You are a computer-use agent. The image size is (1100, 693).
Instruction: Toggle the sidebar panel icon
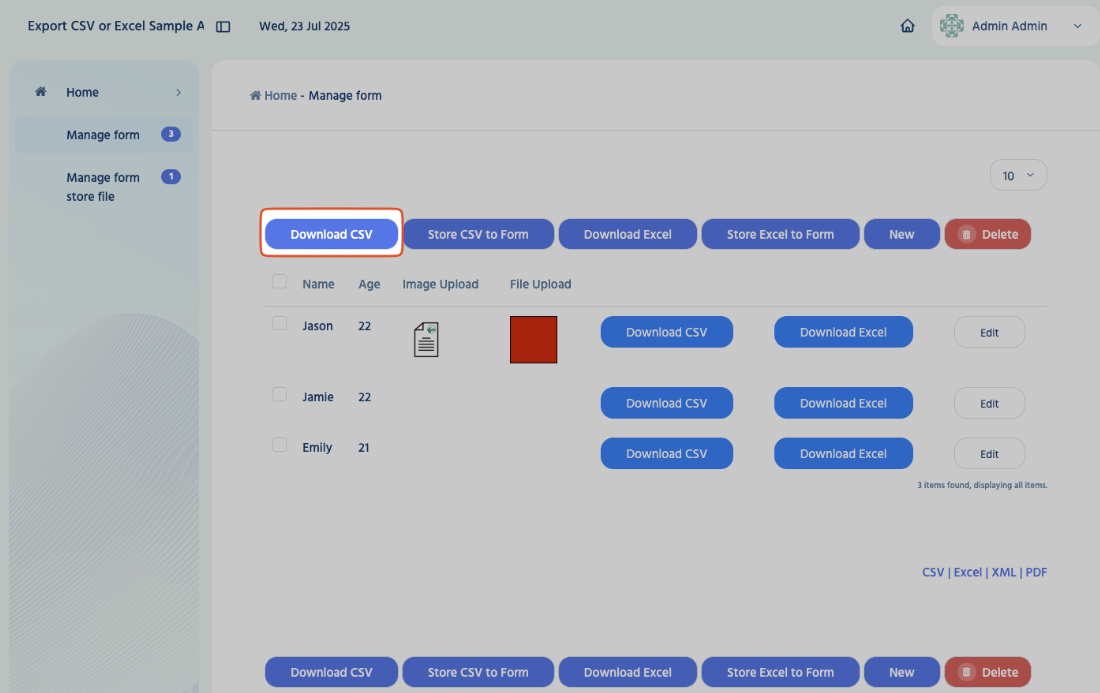point(223,27)
